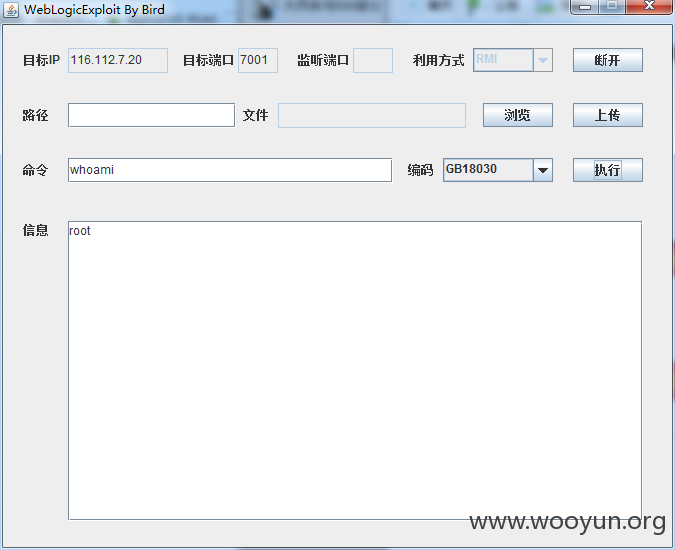
Task: Click the 目标IP label
Action: tap(41, 60)
